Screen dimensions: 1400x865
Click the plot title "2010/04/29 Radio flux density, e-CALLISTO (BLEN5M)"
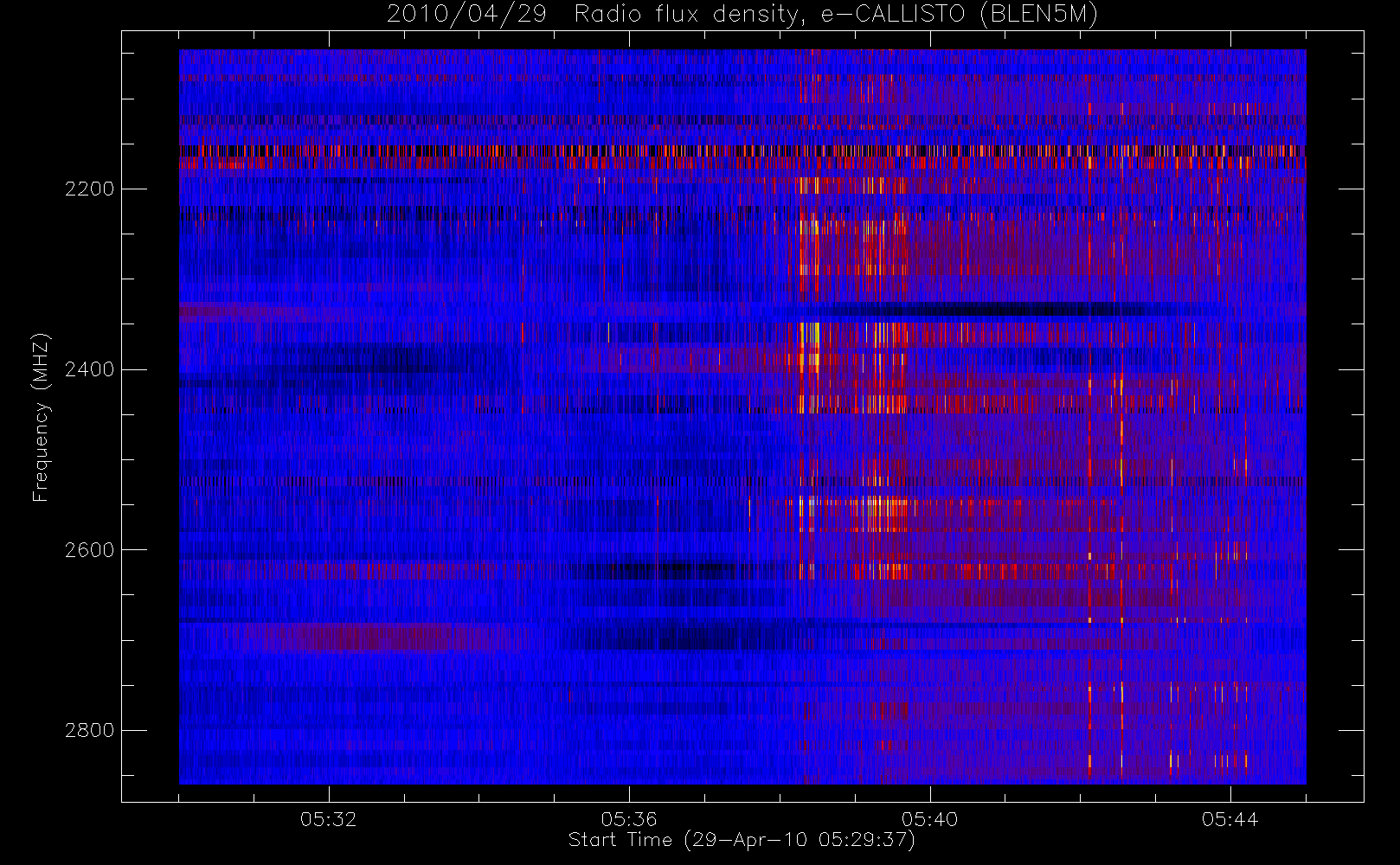[742, 15]
